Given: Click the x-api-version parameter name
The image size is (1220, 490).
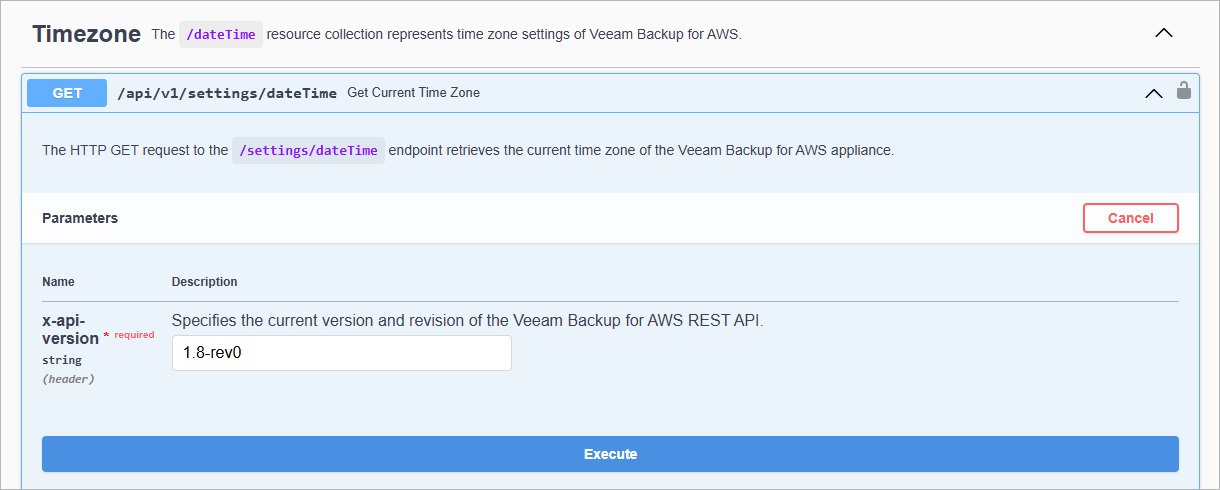Looking at the screenshot, I should [70, 329].
